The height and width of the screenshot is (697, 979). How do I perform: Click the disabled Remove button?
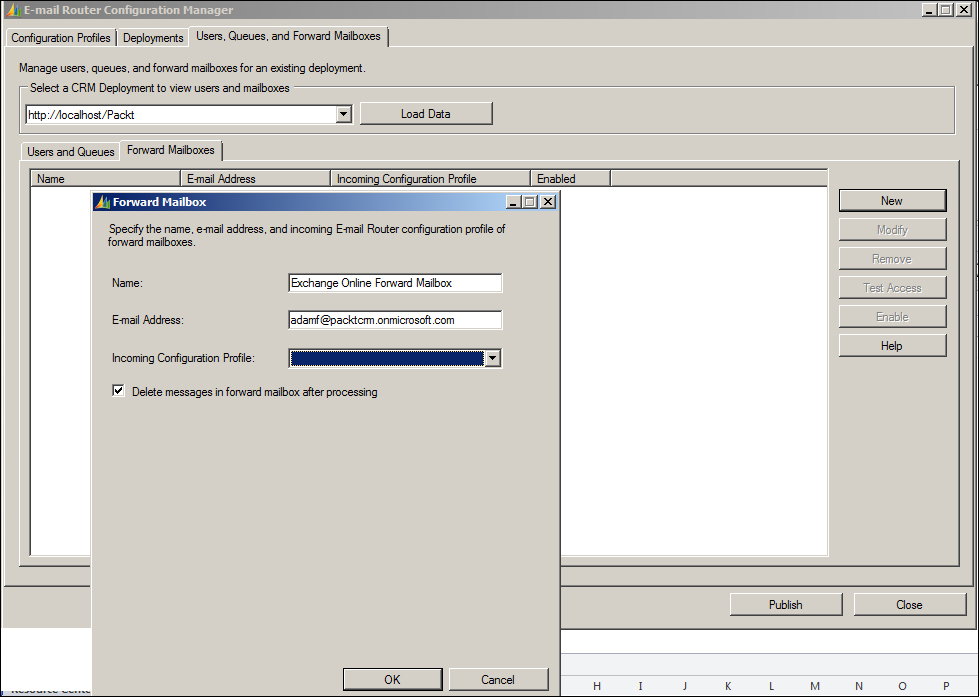(x=892, y=259)
